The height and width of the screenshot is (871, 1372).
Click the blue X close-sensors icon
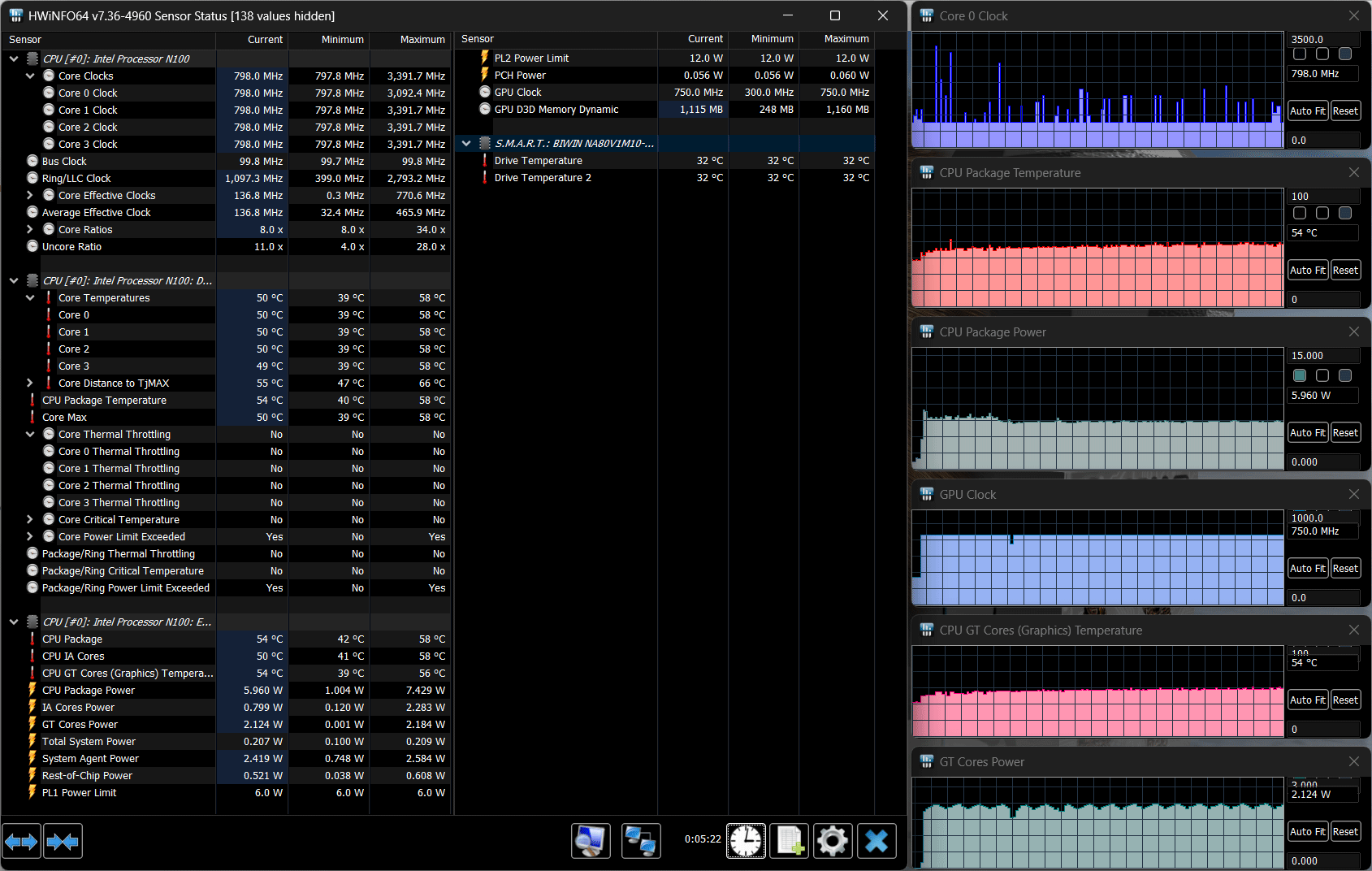click(876, 841)
